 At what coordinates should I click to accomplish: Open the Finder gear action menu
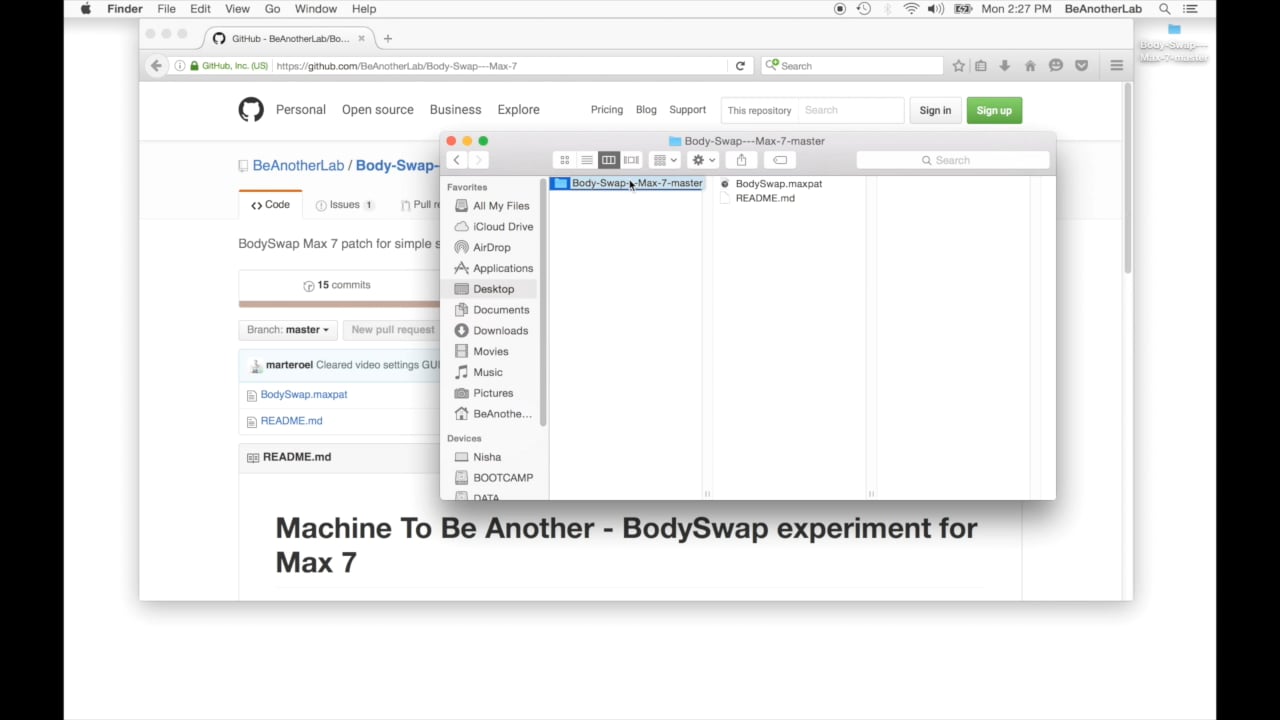click(704, 160)
